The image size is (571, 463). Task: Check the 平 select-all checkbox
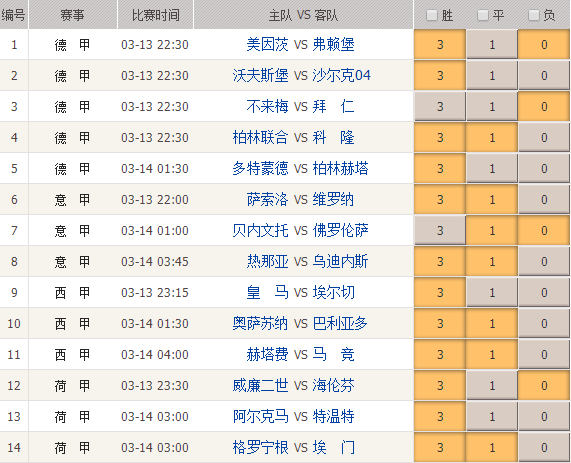click(483, 16)
